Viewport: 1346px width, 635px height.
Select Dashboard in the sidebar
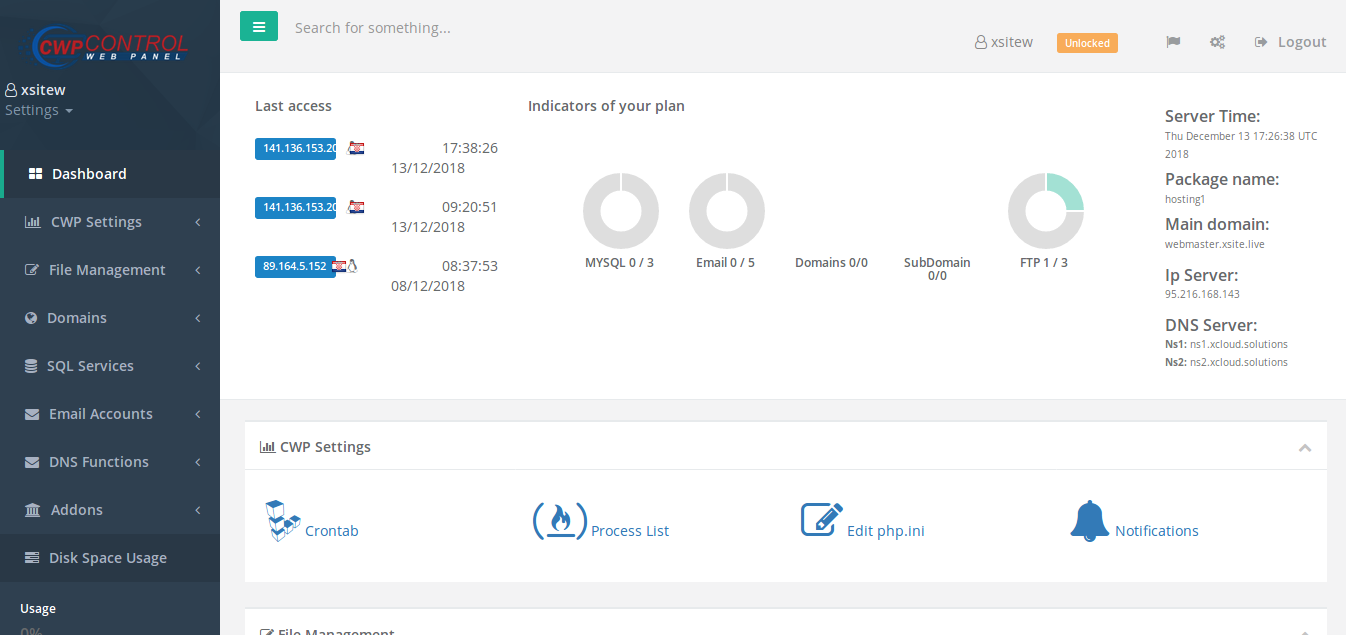point(89,174)
